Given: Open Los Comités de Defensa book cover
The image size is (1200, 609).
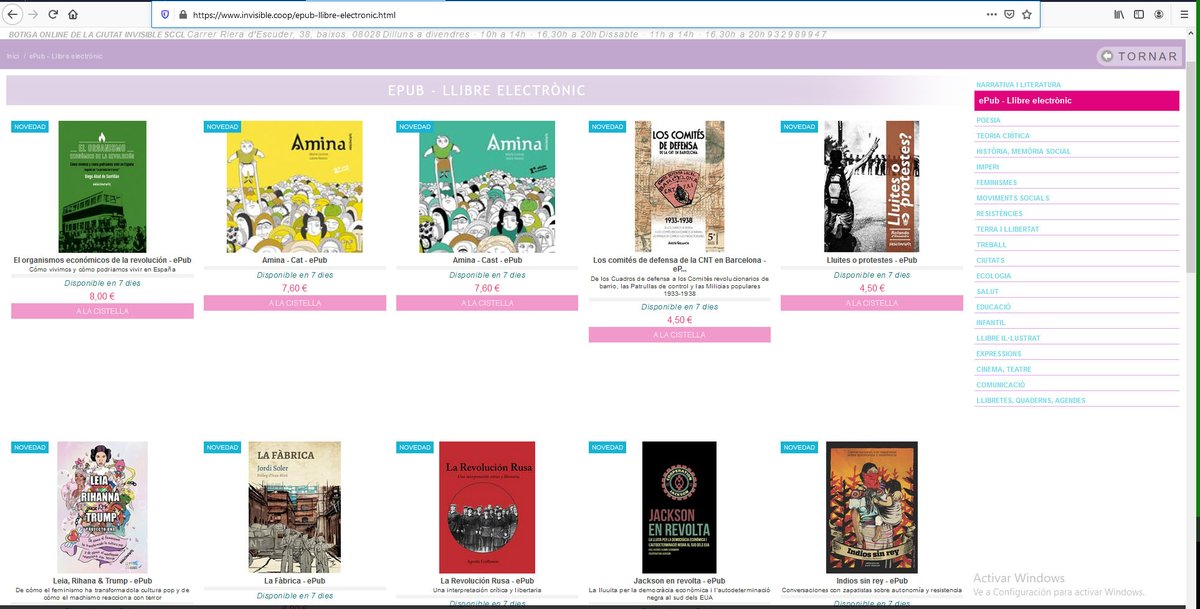Looking at the screenshot, I should pyautogui.click(x=680, y=187).
